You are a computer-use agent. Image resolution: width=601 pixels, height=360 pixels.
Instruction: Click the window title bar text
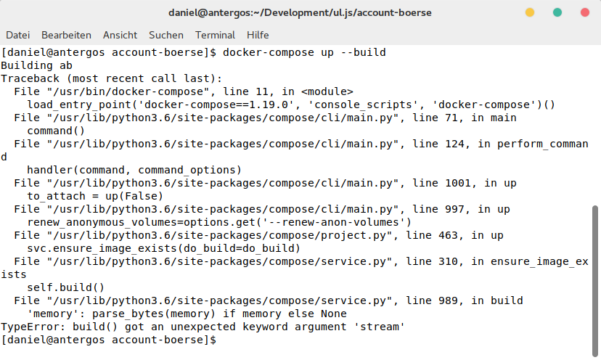click(300, 13)
